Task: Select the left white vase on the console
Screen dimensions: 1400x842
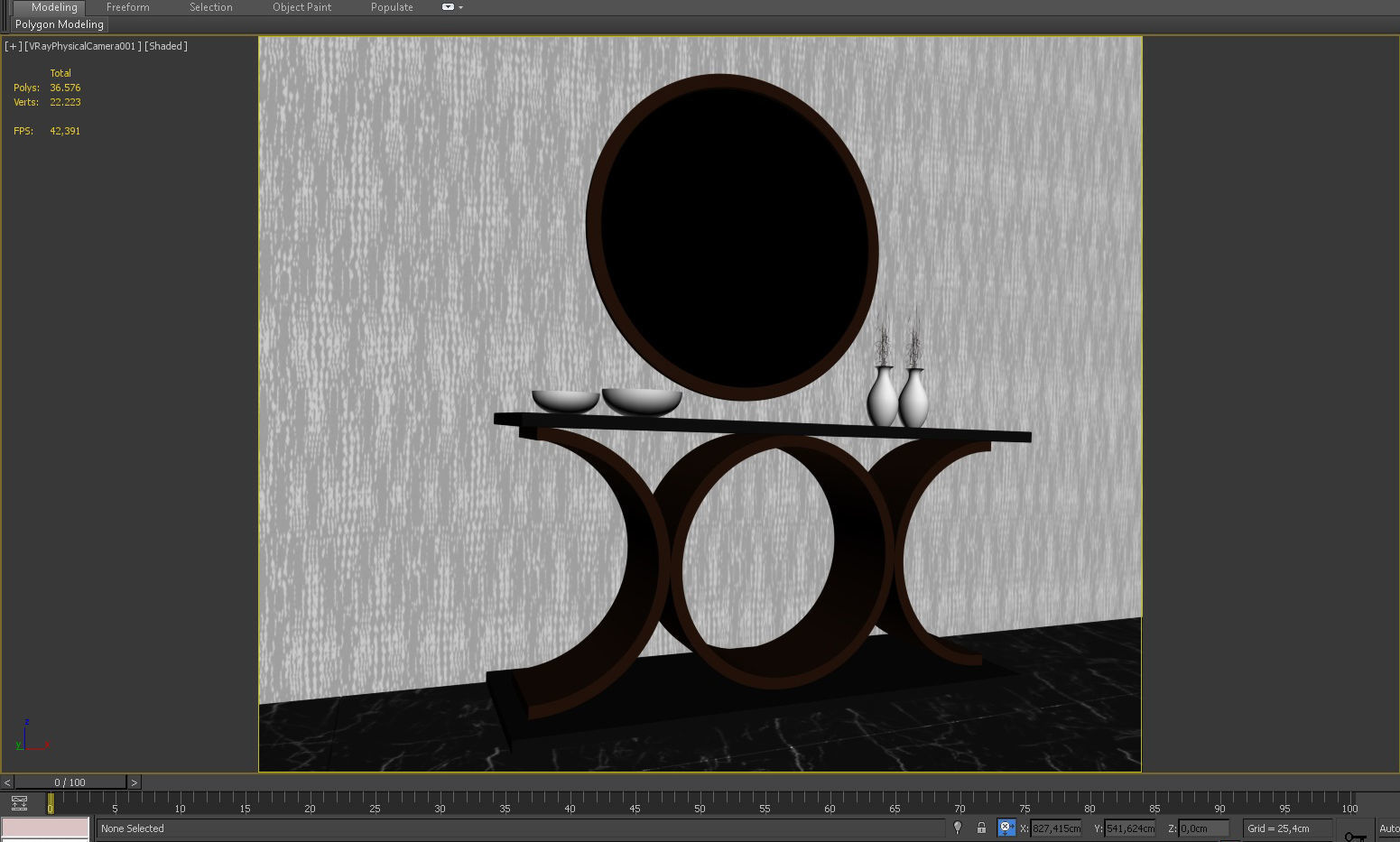Action: [883, 397]
